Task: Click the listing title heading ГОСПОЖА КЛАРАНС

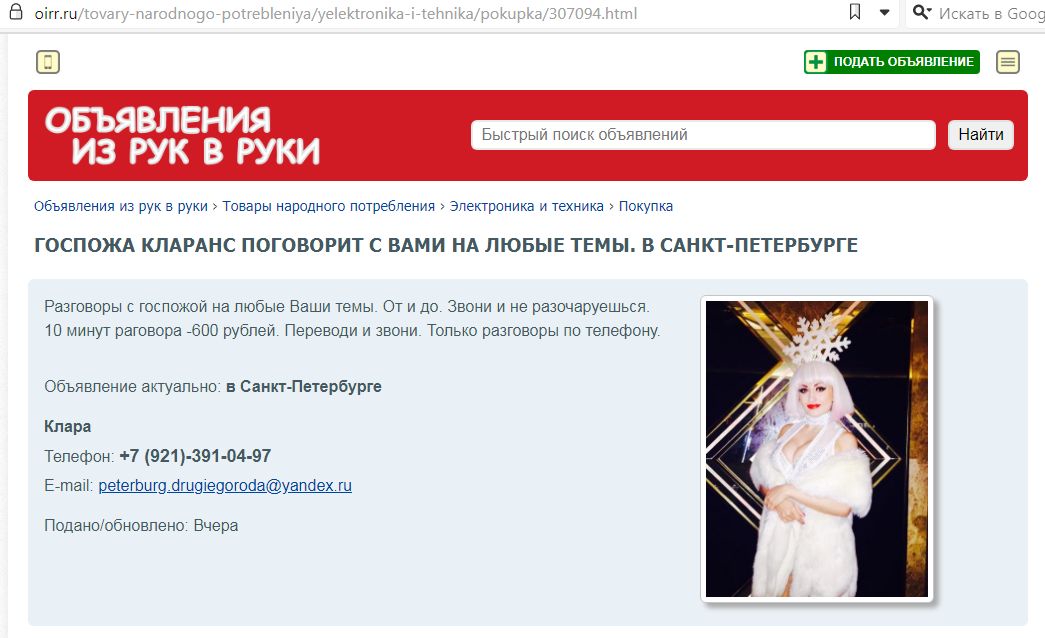Action: pos(446,245)
